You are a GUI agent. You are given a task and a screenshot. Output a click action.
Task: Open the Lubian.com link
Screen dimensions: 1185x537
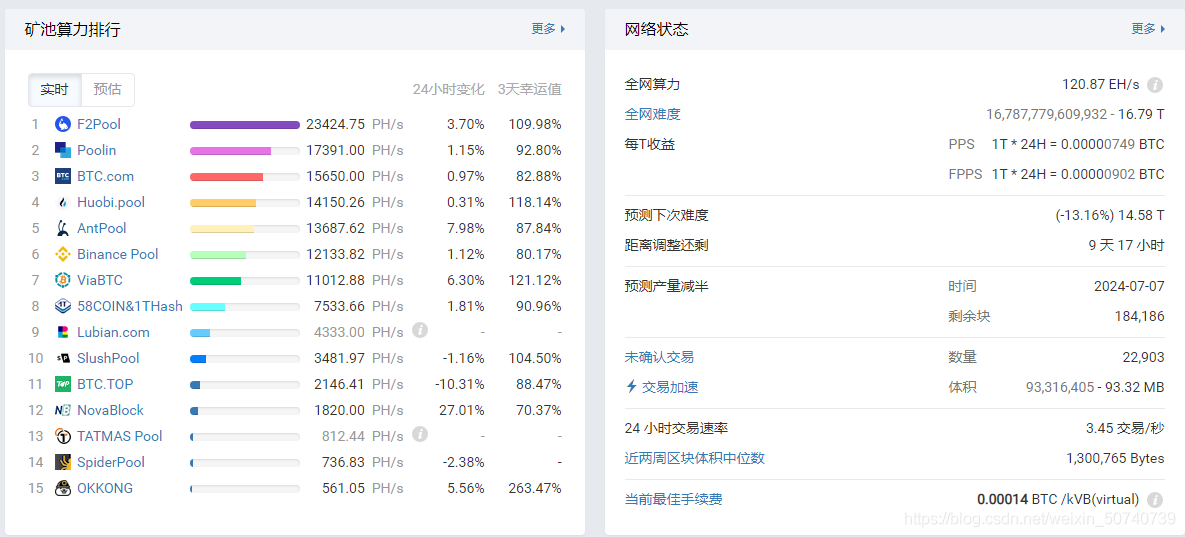click(x=113, y=332)
